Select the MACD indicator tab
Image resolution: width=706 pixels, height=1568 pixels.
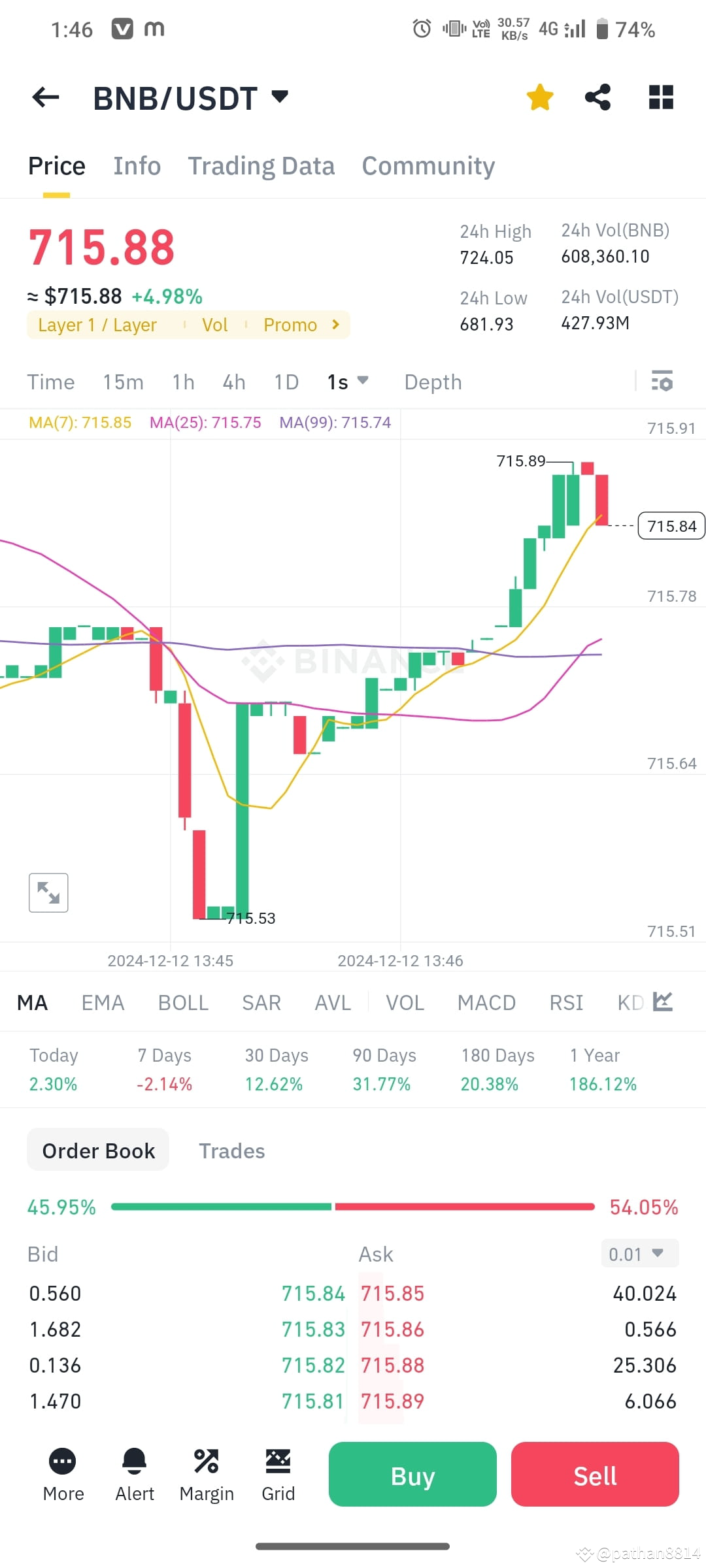click(486, 1002)
